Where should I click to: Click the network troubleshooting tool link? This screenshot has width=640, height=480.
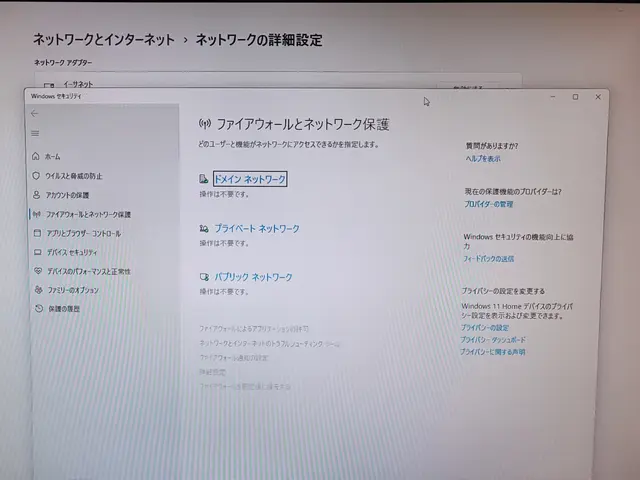coord(269,344)
